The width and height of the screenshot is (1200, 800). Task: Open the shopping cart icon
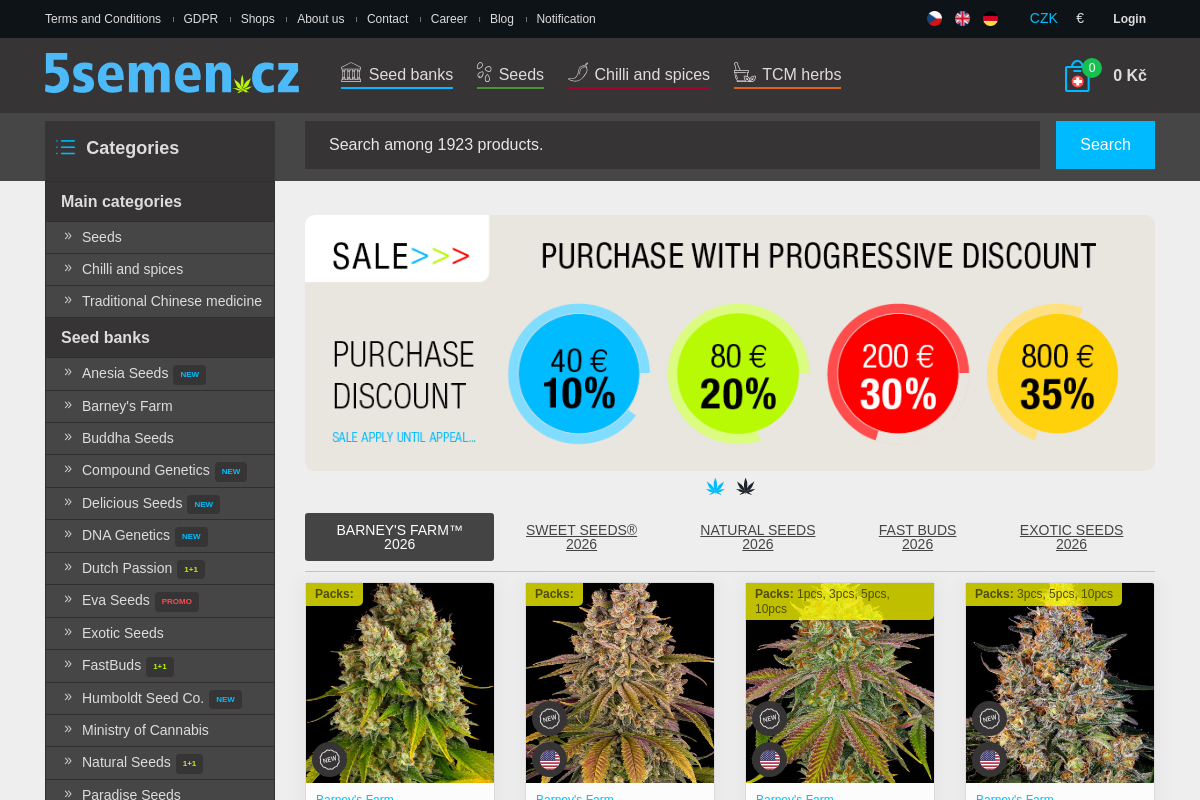click(1077, 76)
